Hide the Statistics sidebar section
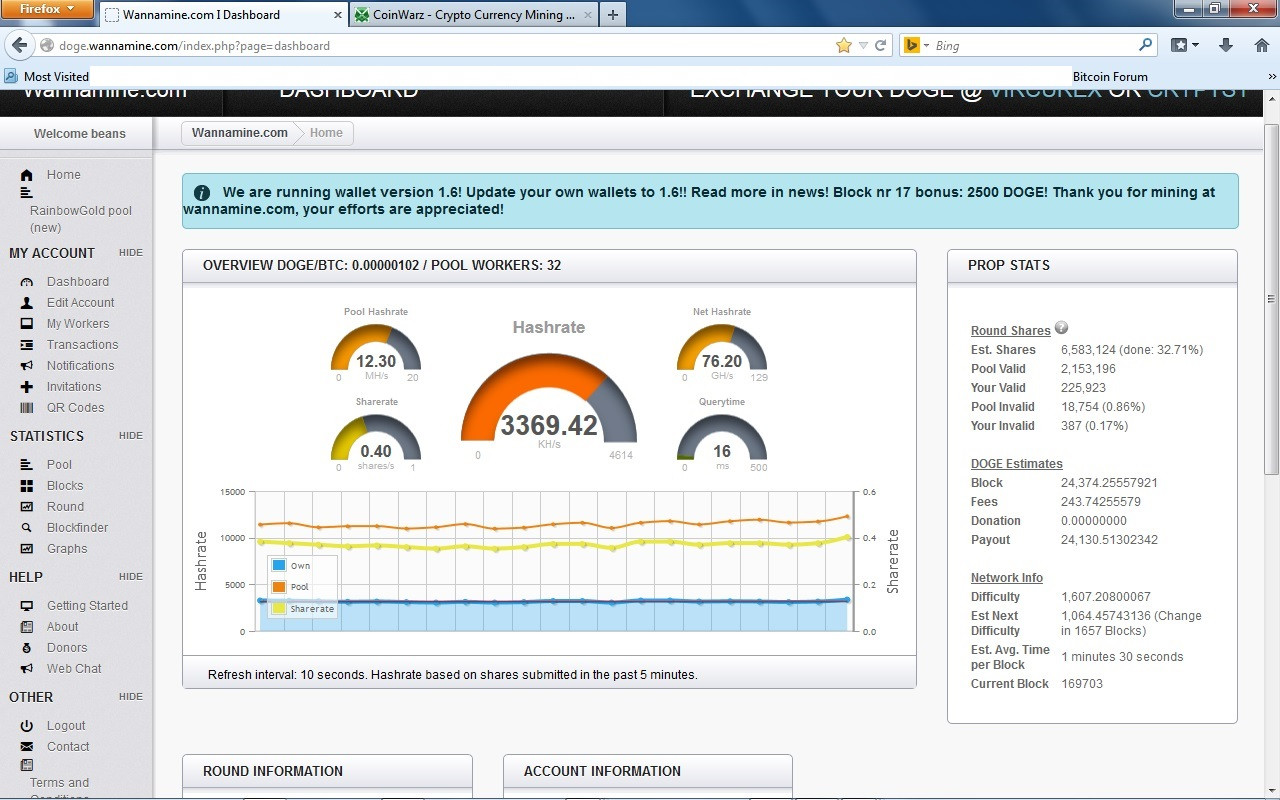The height and width of the screenshot is (800, 1280). (130, 436)
